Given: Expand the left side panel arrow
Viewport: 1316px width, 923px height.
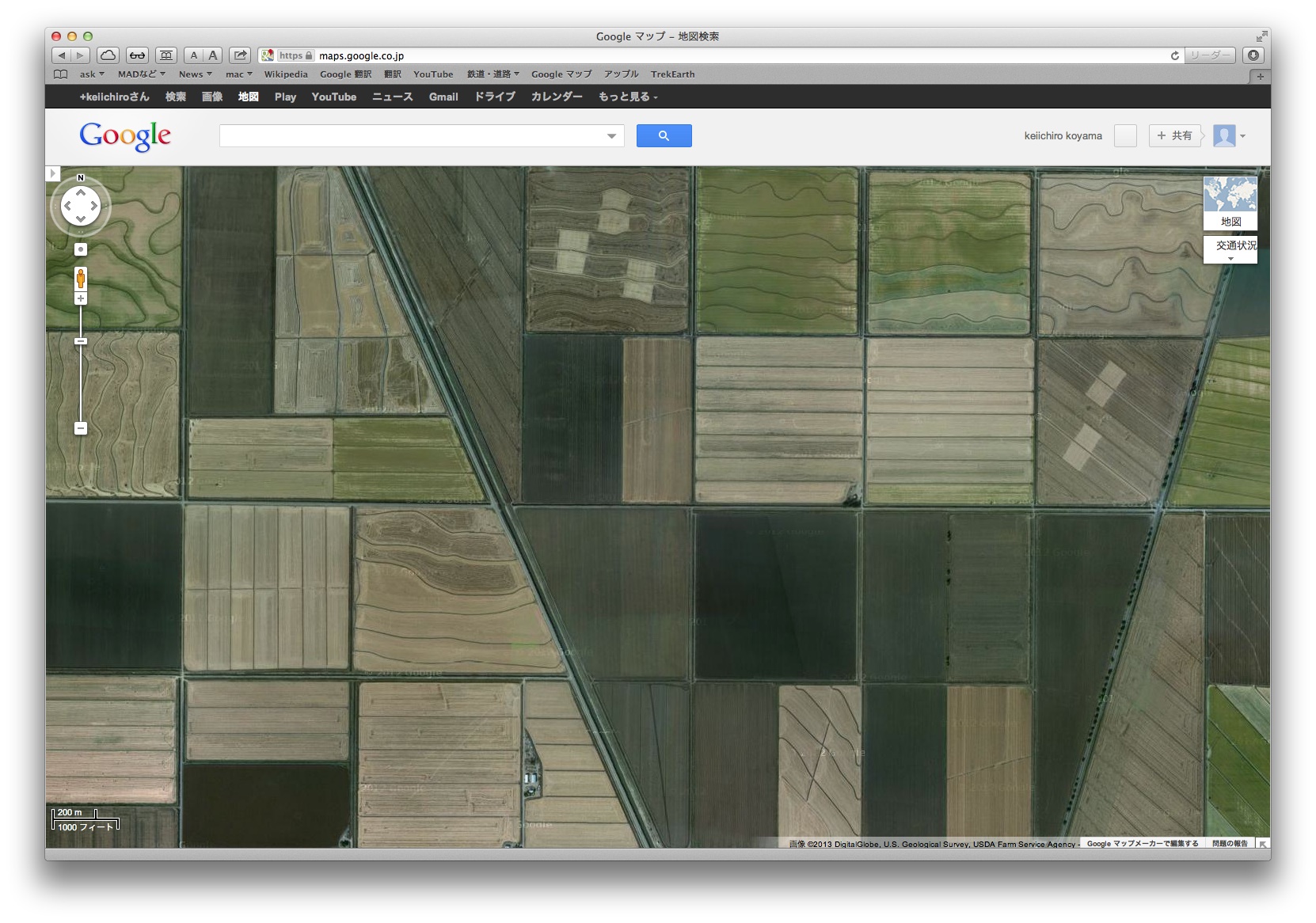Looking at the screenshot, I should pos(52,173).
